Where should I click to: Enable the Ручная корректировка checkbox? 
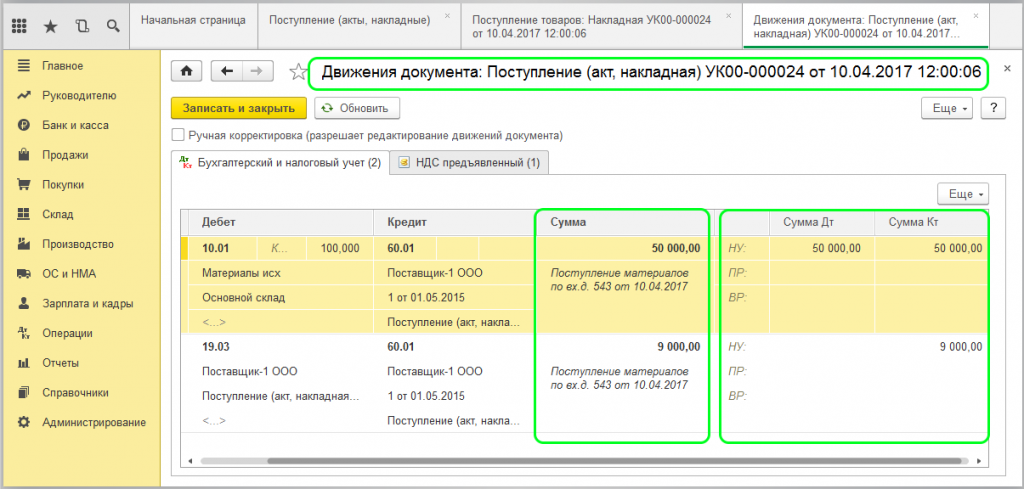179,135
